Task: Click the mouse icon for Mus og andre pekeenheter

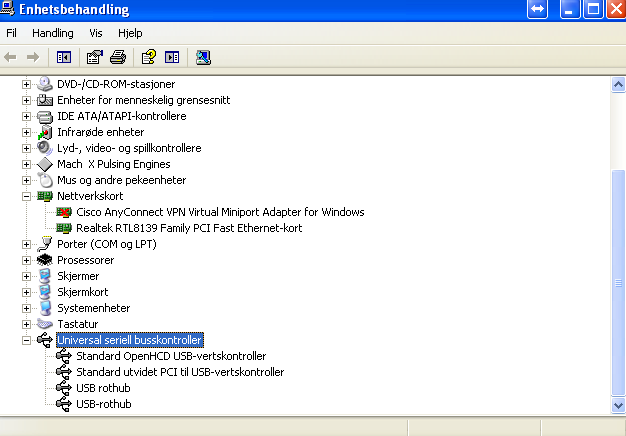Action: (x=45, y=180)
